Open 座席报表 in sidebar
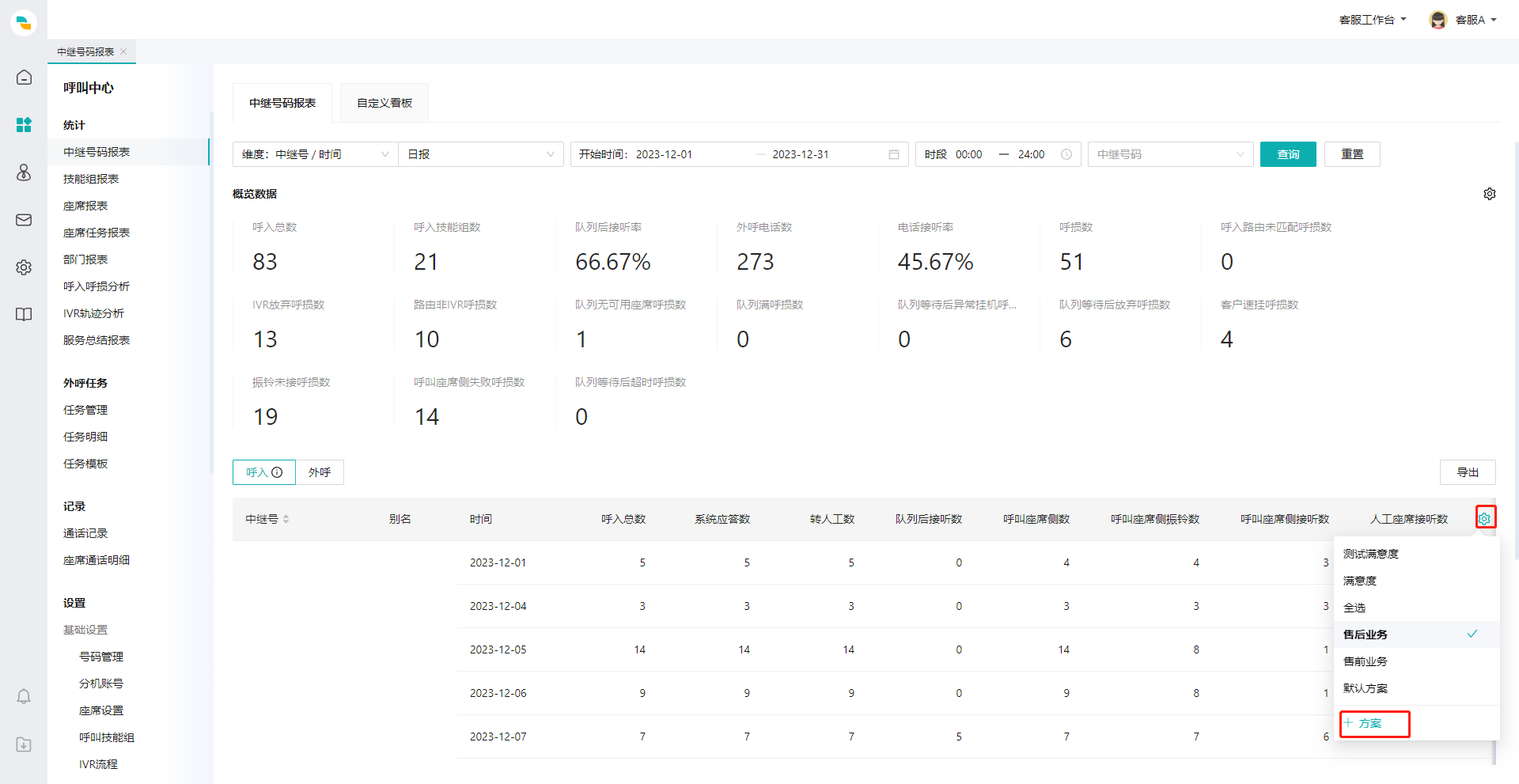 pyautogui.click(x=85, y=206)
